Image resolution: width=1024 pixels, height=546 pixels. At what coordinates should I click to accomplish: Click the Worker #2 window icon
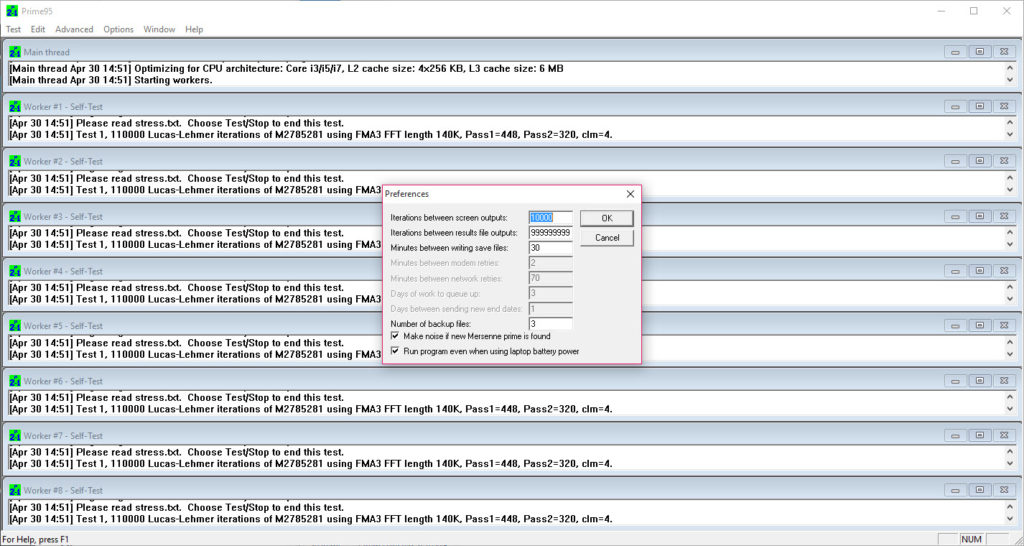pos(15,161)
